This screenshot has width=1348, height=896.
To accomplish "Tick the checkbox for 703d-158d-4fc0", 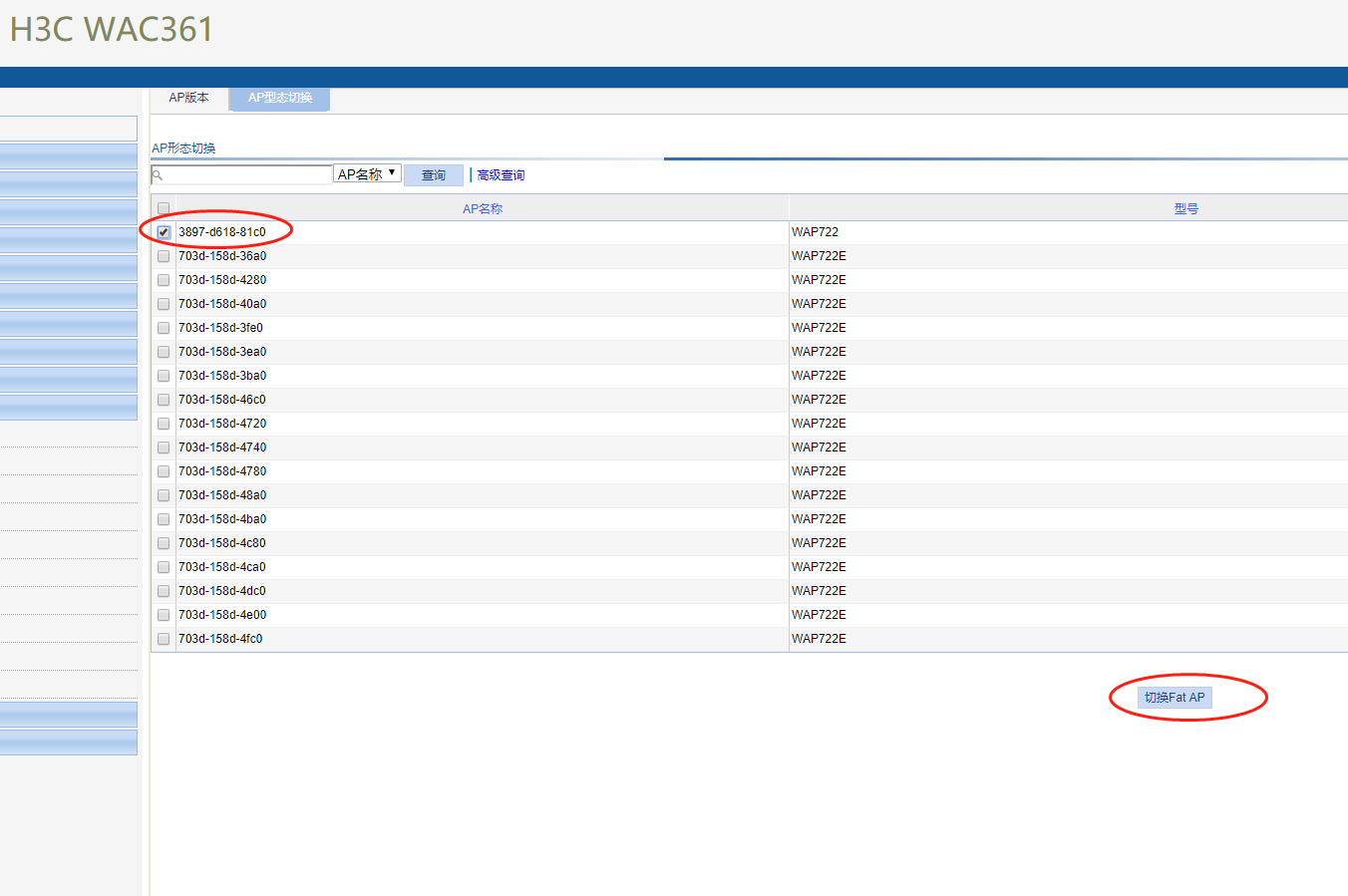I will tap(164, 639).
